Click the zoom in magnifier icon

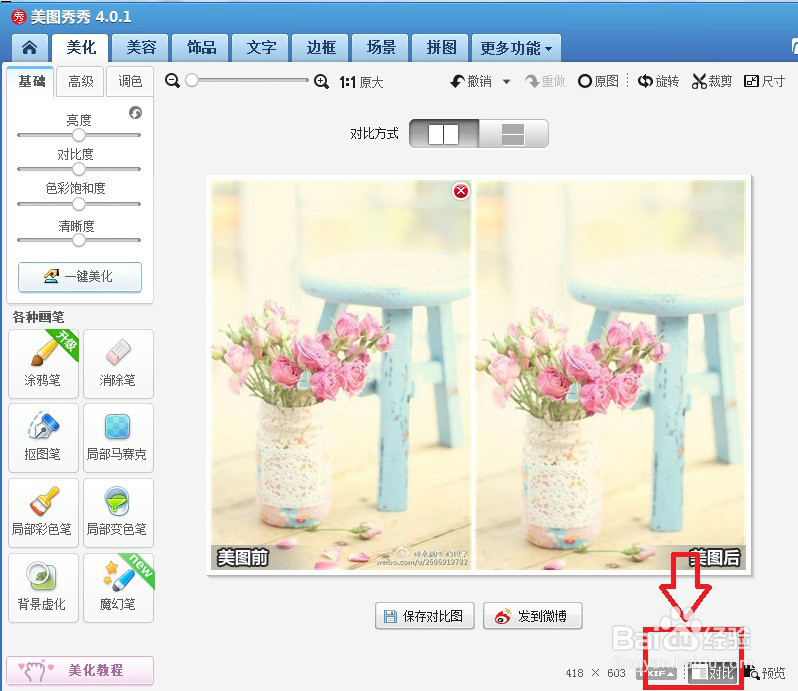tap(321, 81)
